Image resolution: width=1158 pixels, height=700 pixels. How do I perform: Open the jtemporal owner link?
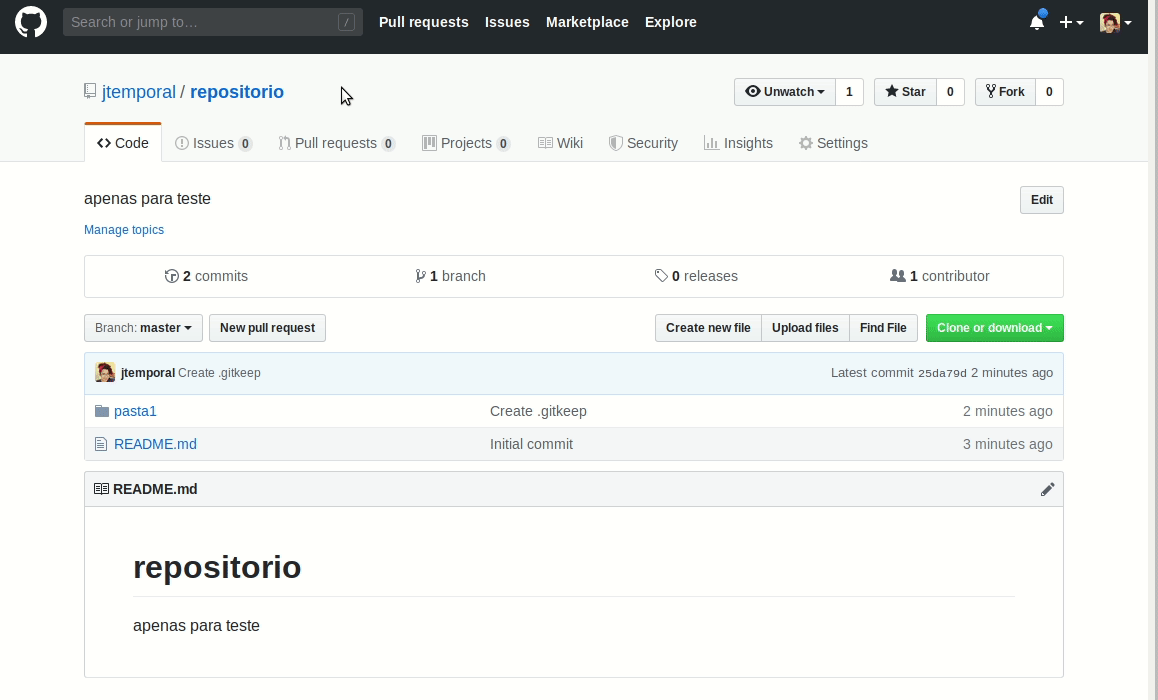pos(139,92)
